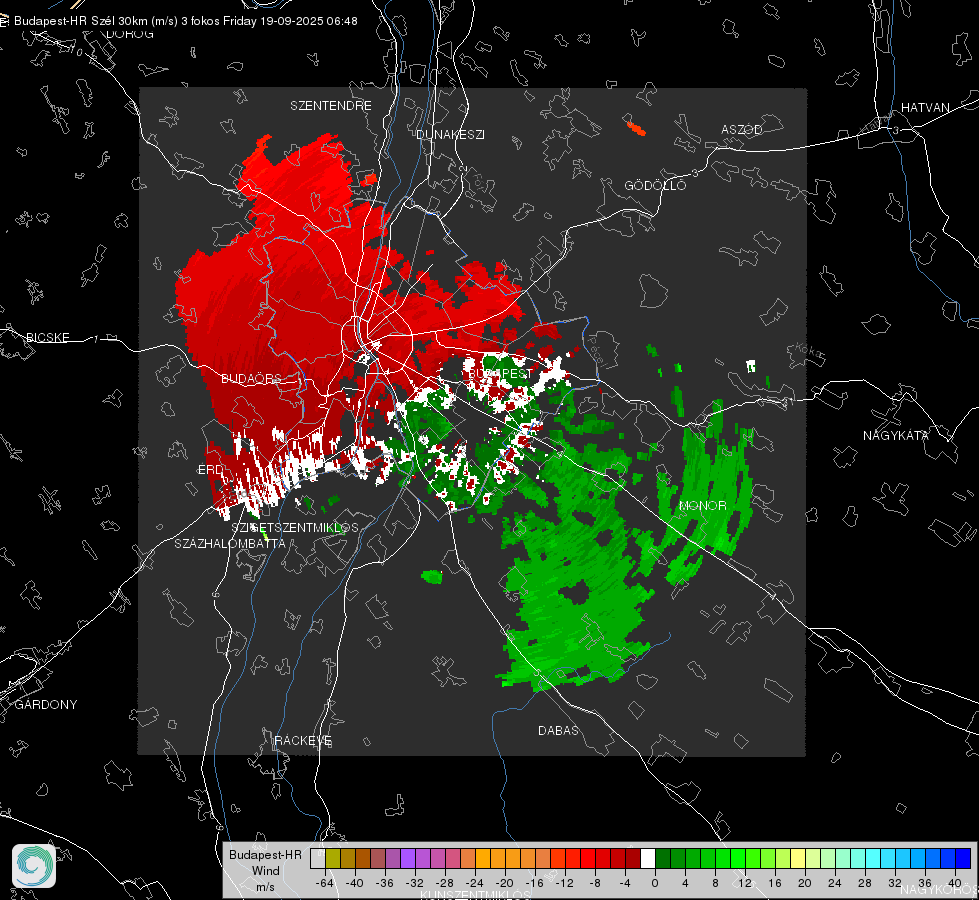
Task: Click the 28 legend value
Action: [865, 883]
